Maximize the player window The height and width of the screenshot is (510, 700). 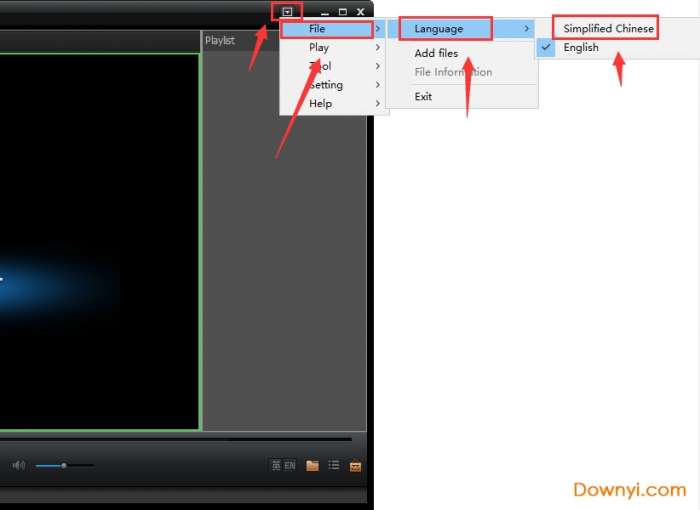pos(343,12)
